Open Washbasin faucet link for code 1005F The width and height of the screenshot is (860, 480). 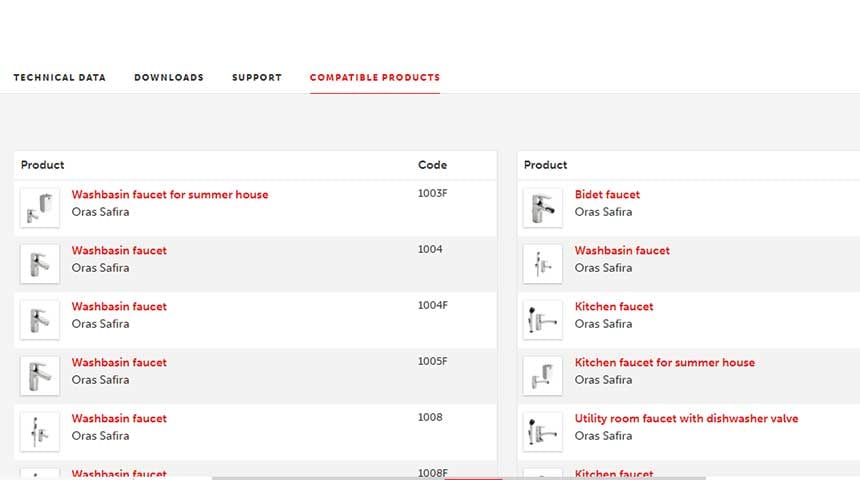click(119, 362)
